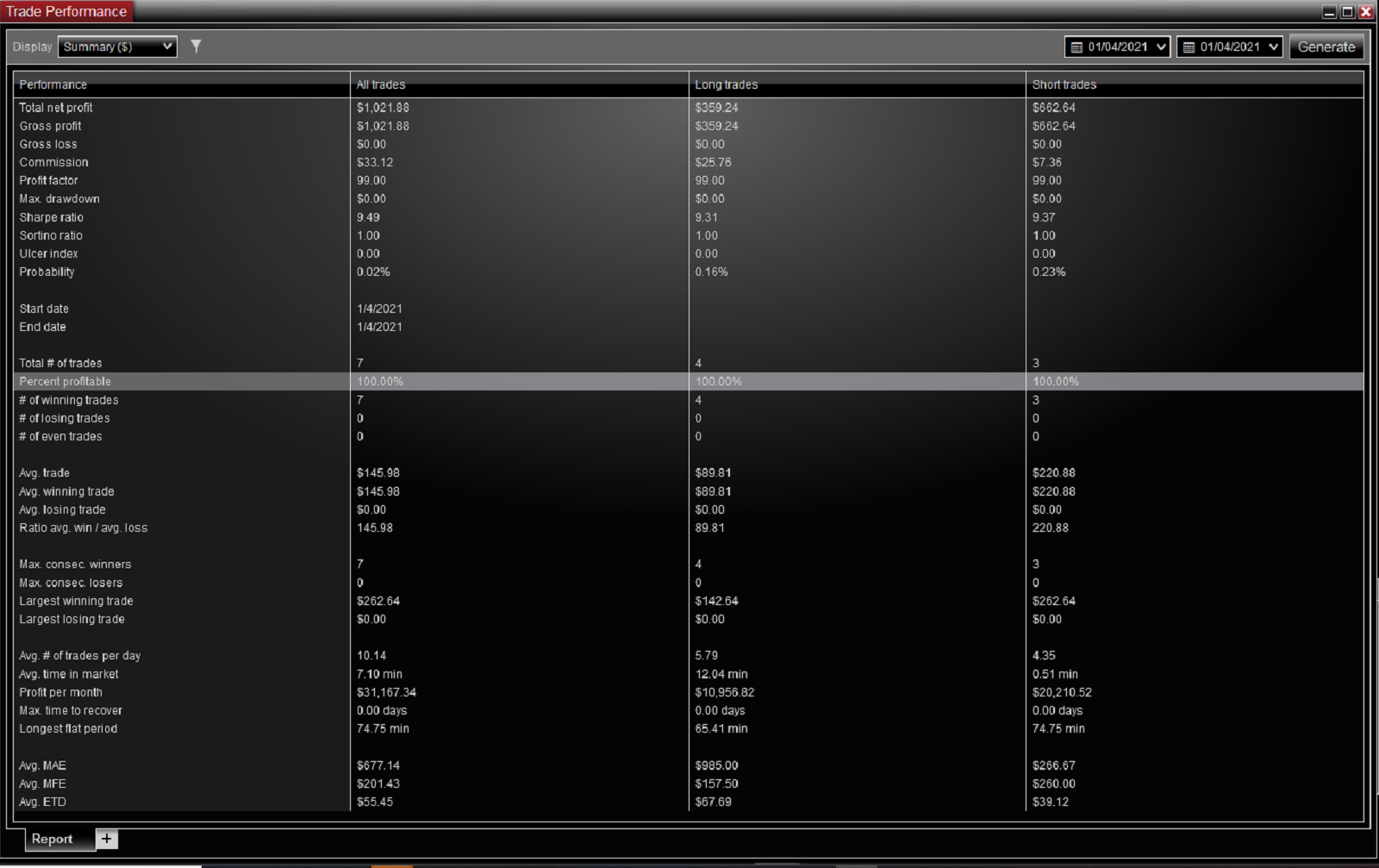Select the Avg. ETD row label
This screenshot has width=1379, height=868.
(x=42, y=802)
